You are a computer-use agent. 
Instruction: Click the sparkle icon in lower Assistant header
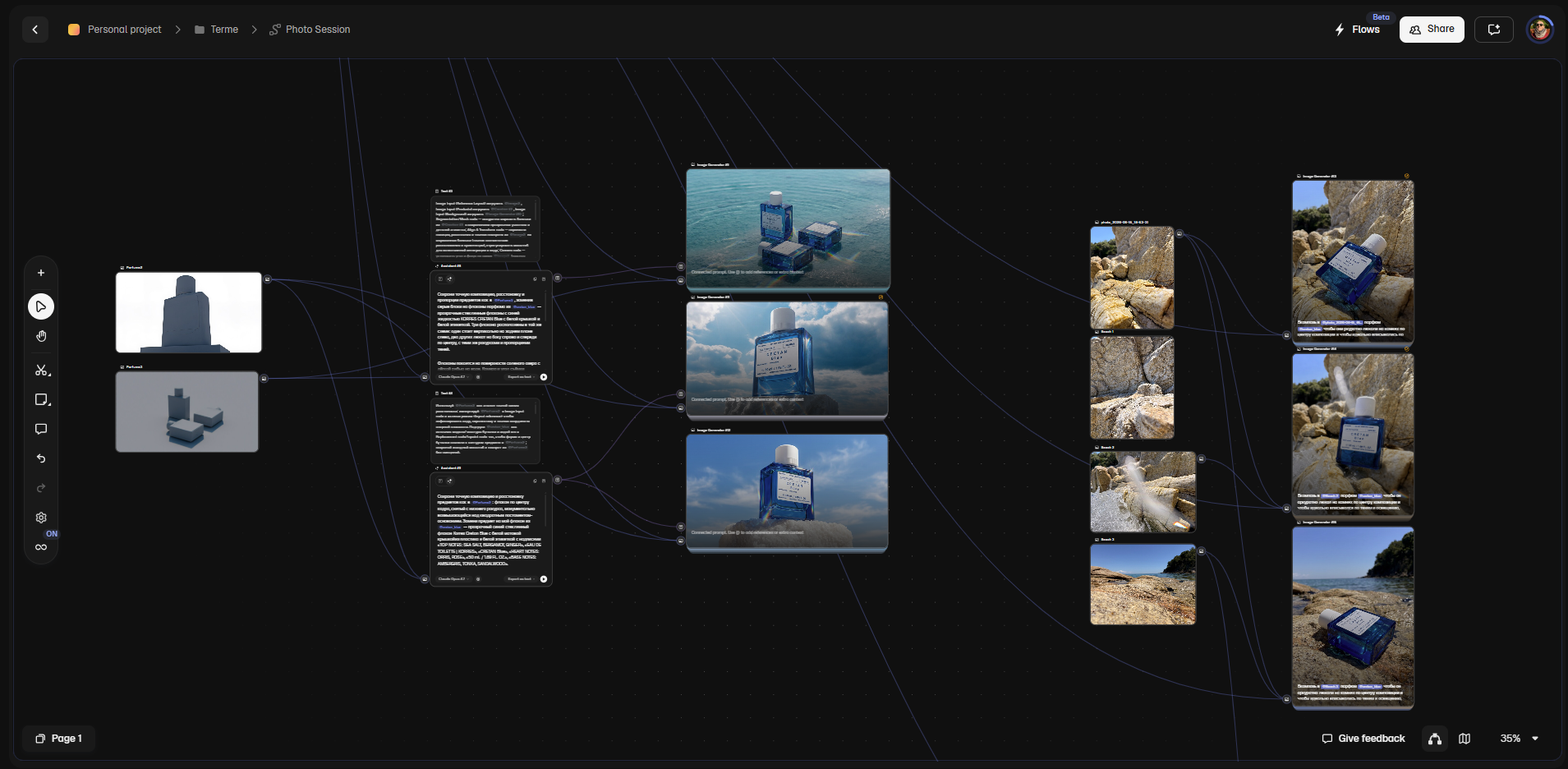(x=449, y=481)
